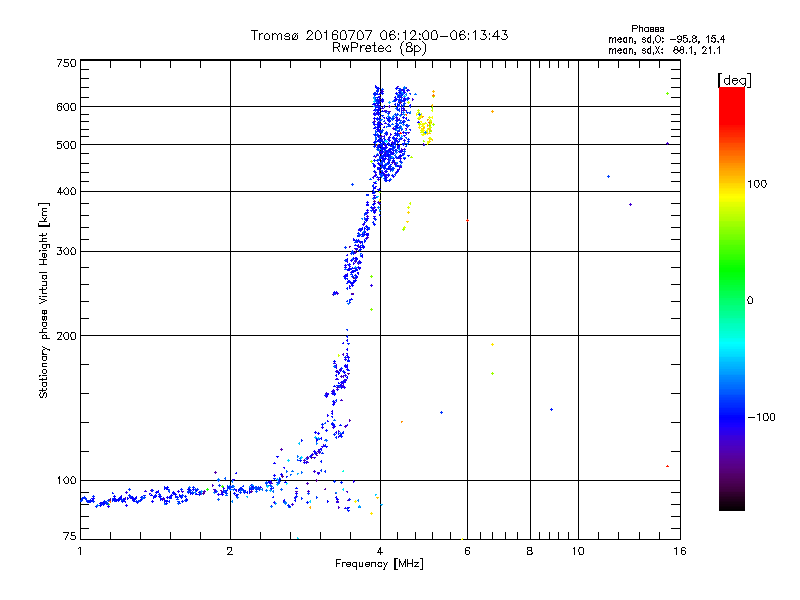This screenshot has width=800, height=600.
Task: Click the x-axis tick label "2"
Action: click(x=230, y=551)
